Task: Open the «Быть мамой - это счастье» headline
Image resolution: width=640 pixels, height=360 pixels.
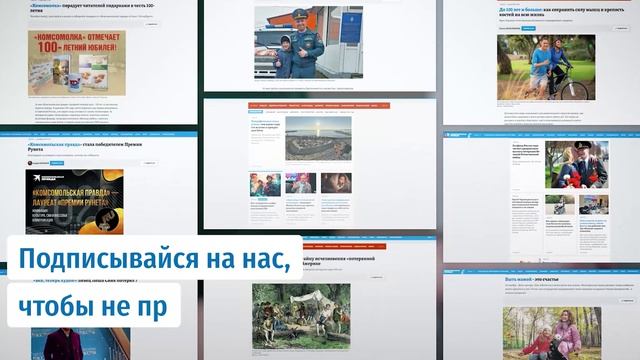Action: pyautogui.click(x=532, y=280)
